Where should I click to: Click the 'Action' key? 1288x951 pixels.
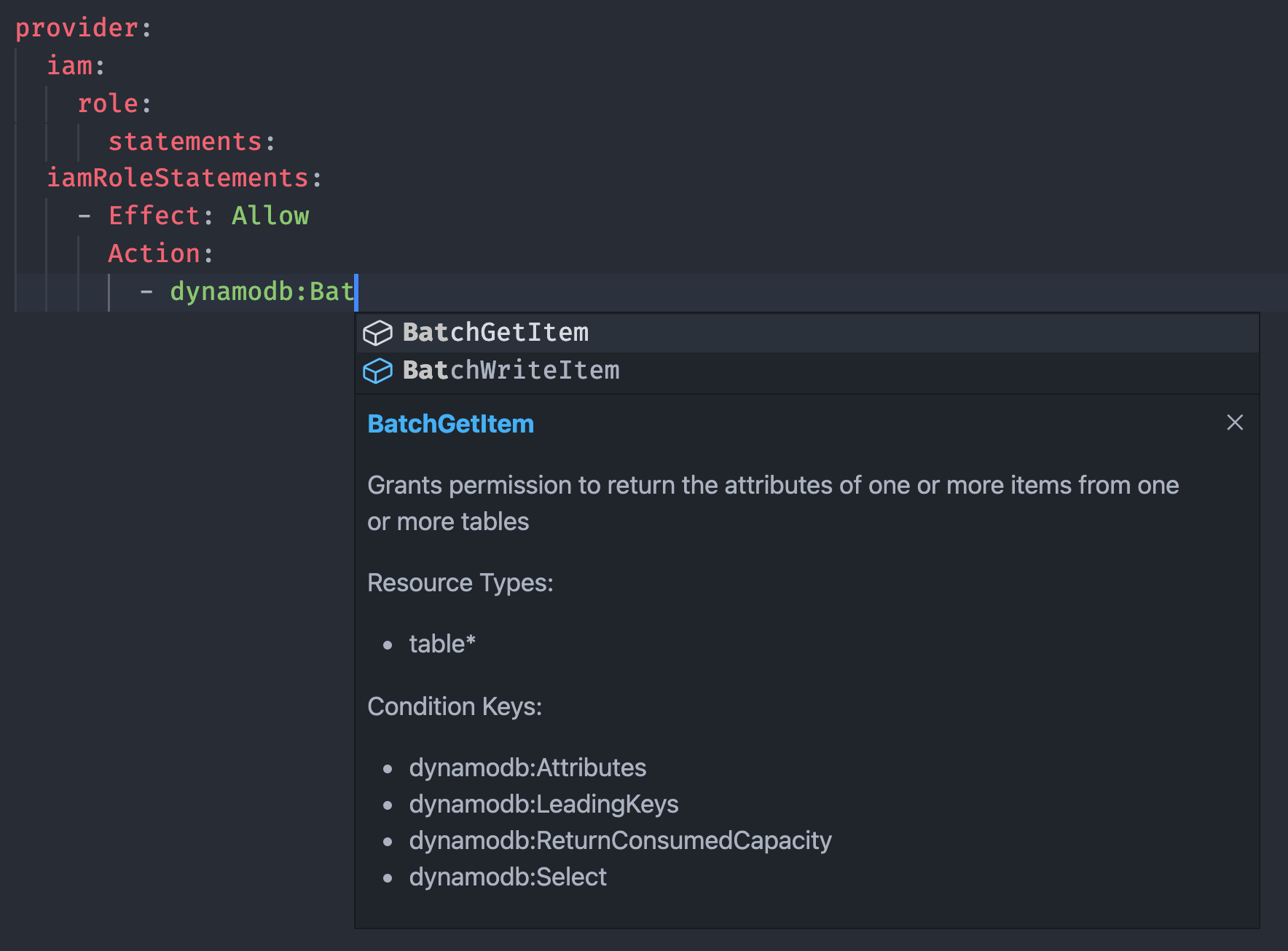154,253
